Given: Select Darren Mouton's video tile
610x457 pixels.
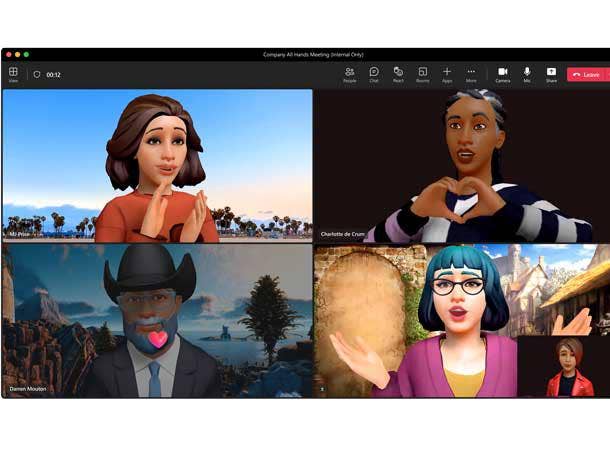Looking at the screenshot, I should pos(157,320).
